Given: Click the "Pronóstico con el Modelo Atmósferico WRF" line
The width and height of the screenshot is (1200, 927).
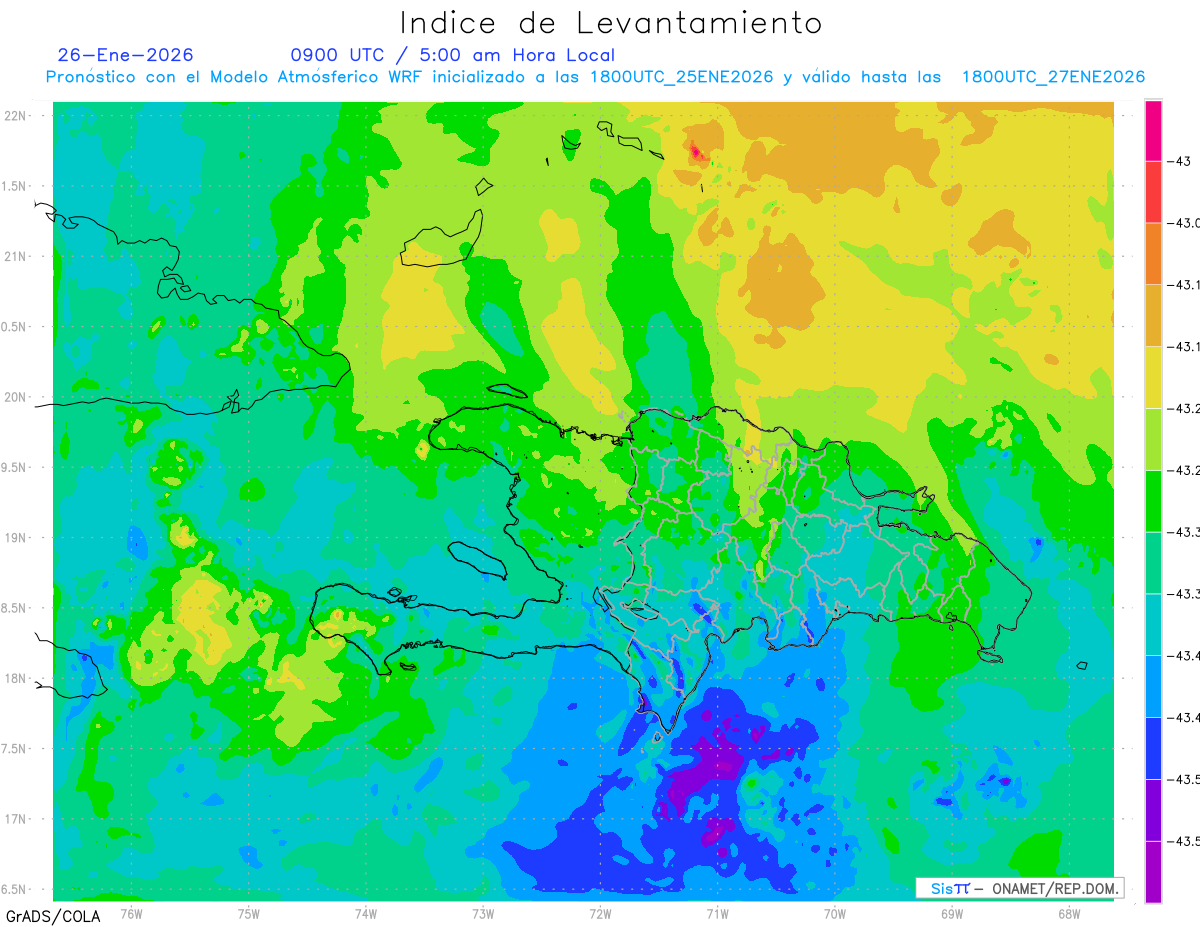Looking at the screenshot, I should [596, 77].
